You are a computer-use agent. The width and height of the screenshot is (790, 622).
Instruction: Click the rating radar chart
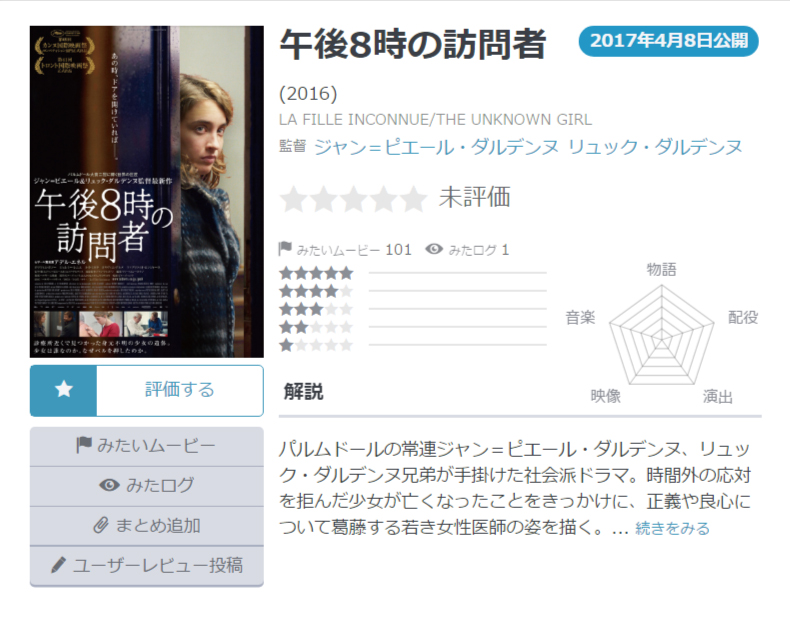coord(662,335)
